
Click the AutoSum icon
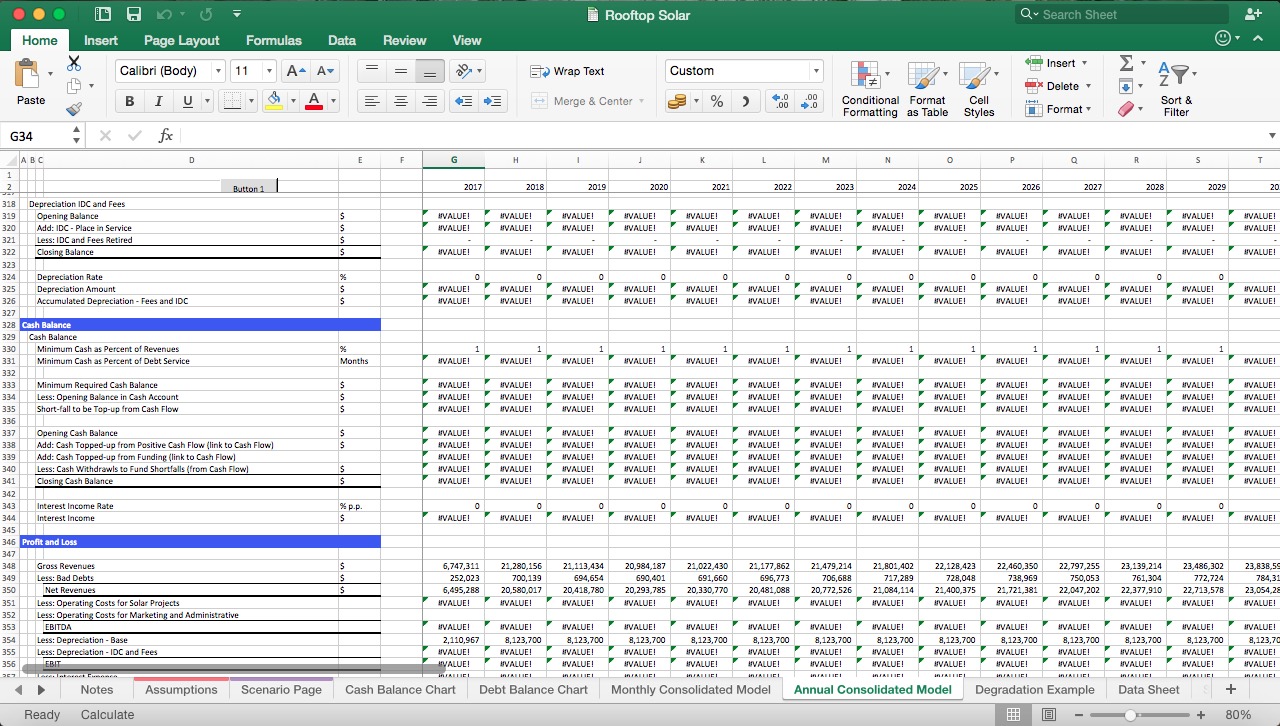click(1128, 62)
